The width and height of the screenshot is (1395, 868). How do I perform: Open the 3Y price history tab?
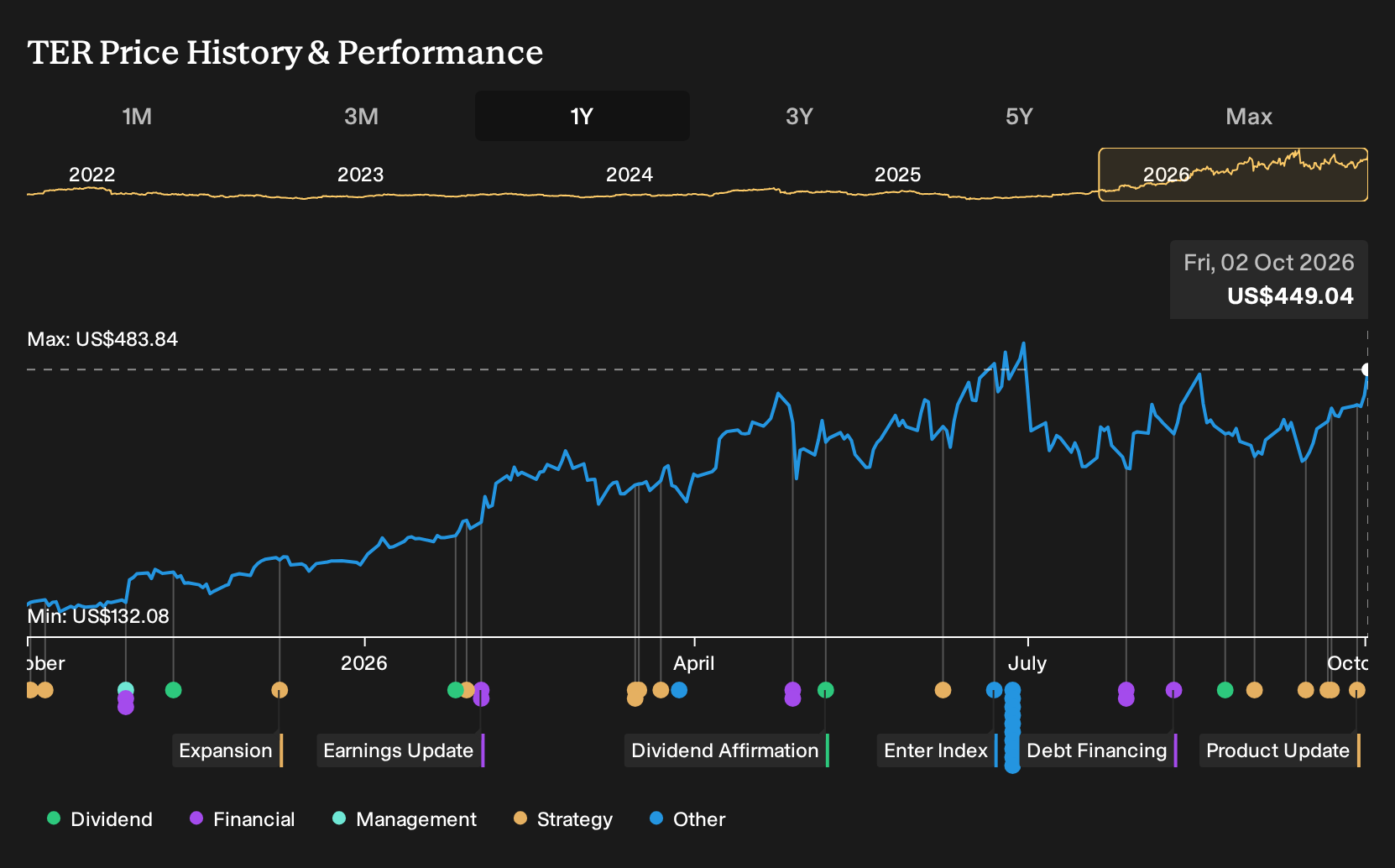(799, 116)
